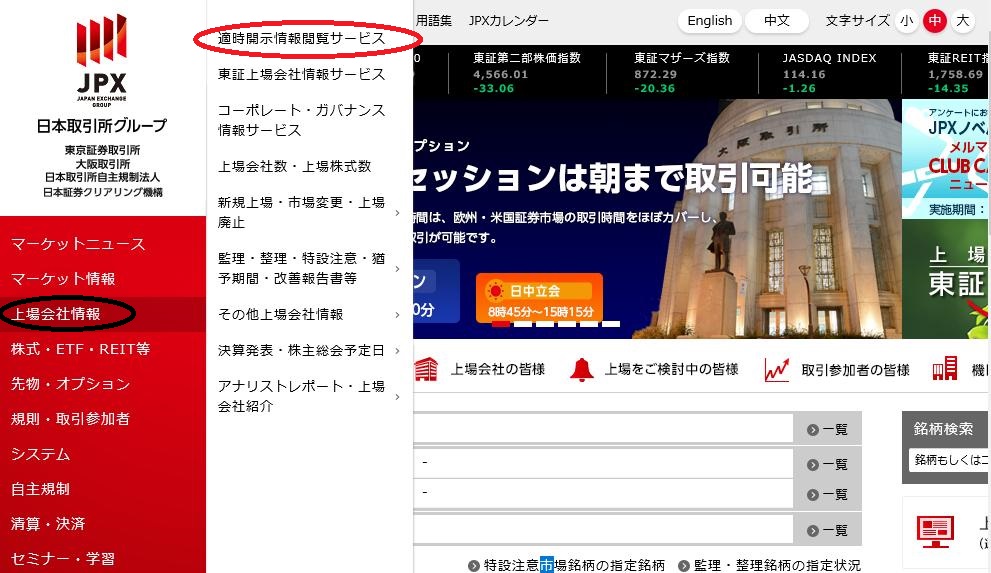Open マーケット情報 in red sidebar

click(63, 279)
